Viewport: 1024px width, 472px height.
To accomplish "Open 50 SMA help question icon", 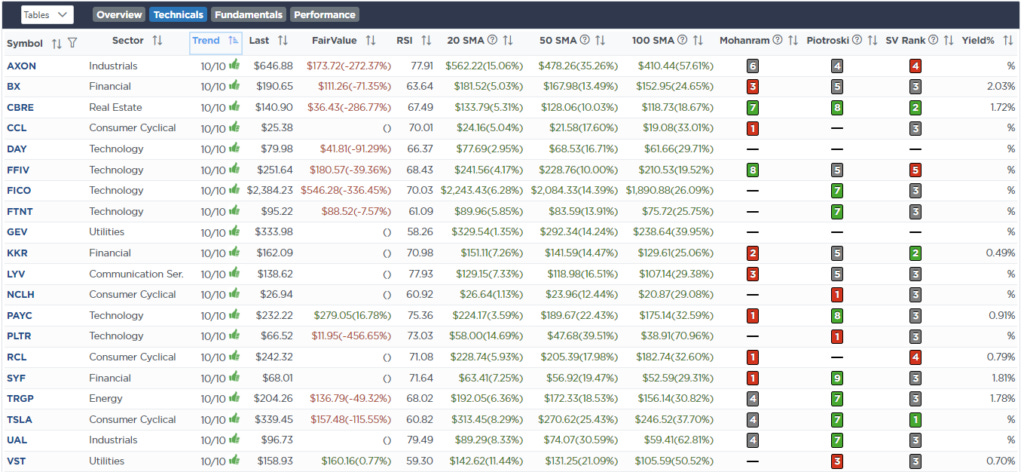I will 584,40.
